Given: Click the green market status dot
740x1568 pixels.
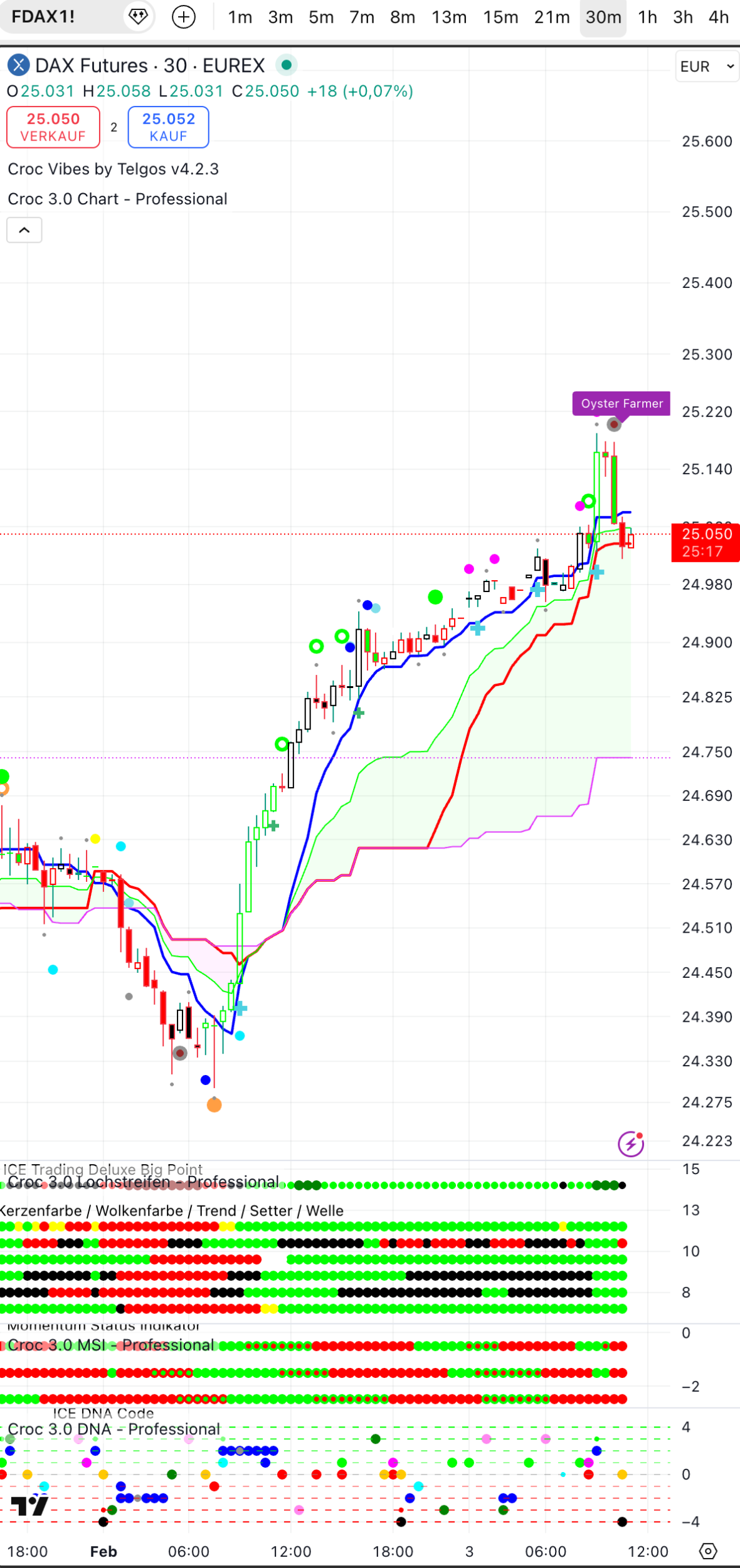Looking at the screenshot, I should 287,65.
